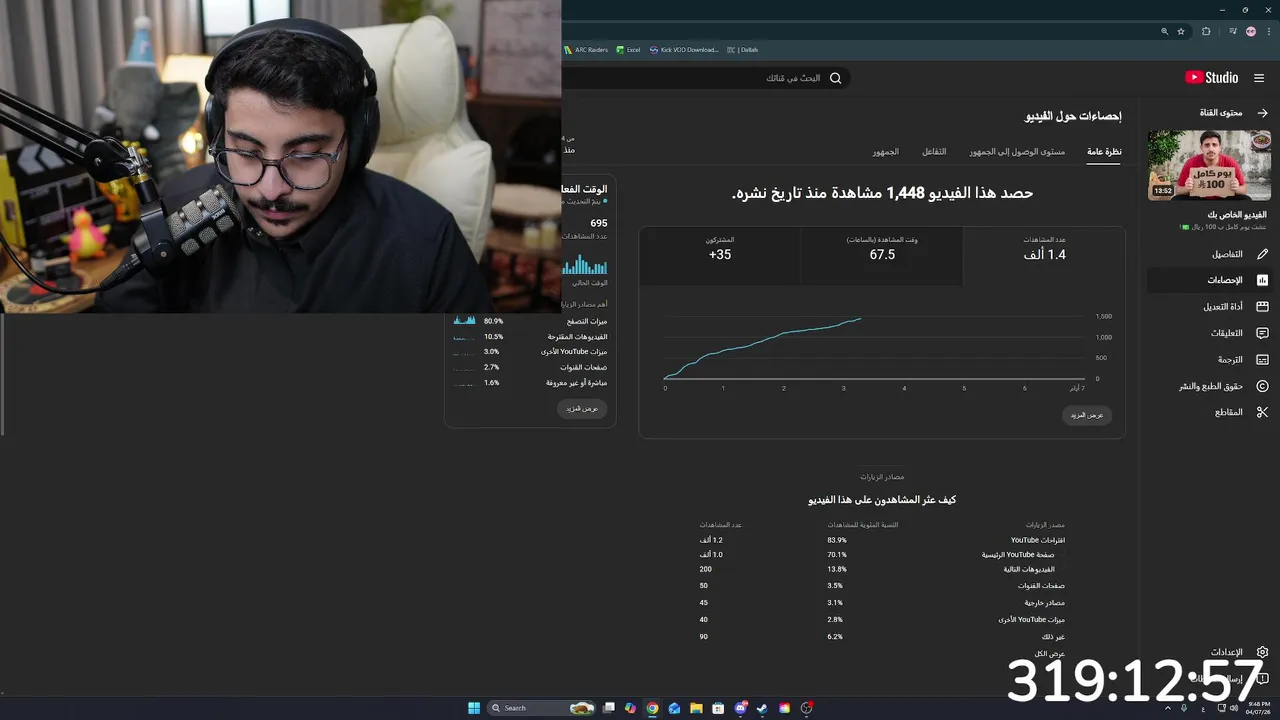
Task: Select the watch time card 67.5
Action: click(x=882, y=255)
